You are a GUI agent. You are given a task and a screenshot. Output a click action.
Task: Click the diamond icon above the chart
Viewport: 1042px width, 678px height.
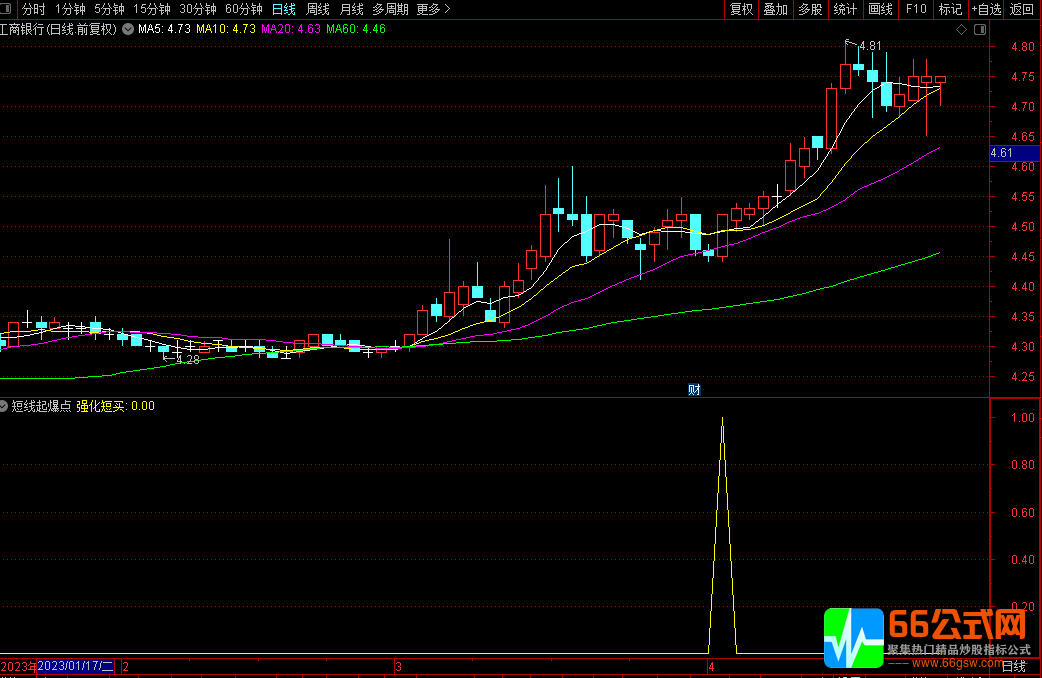[x=961, y=29]
